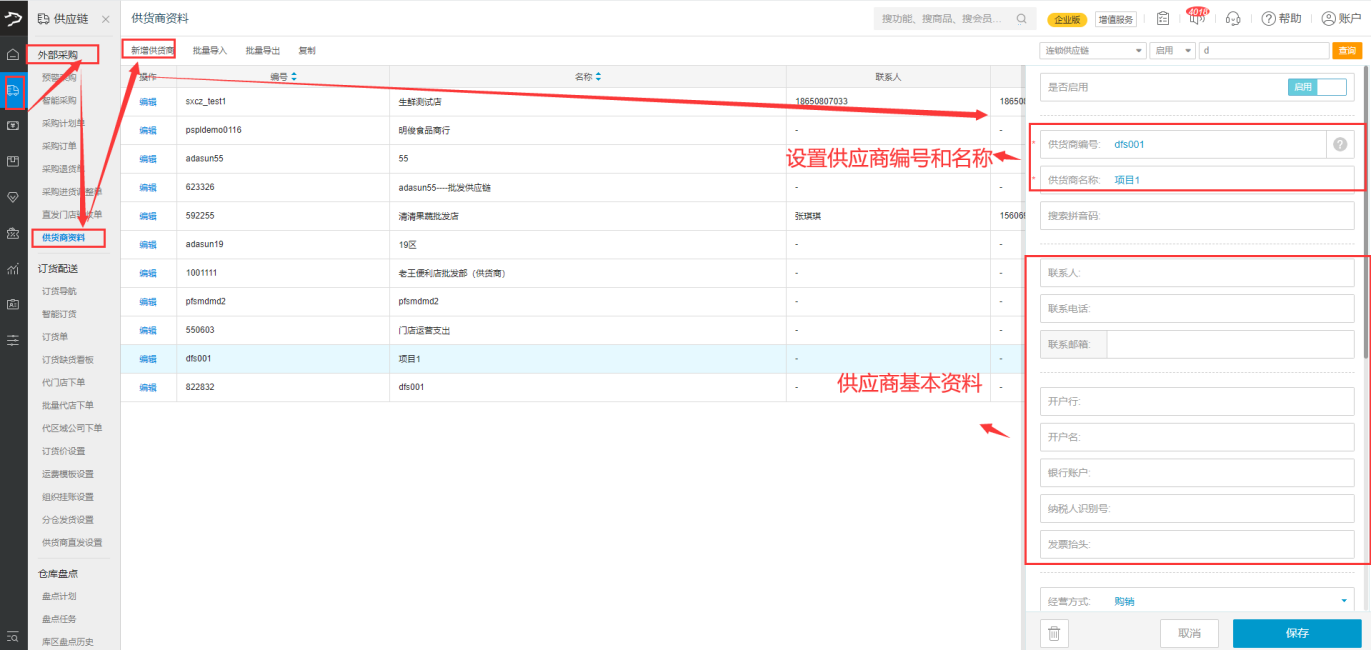The image size is (1371, 650).
Task: Close the 供应链 side menu with the X
Action: (106, 19)
